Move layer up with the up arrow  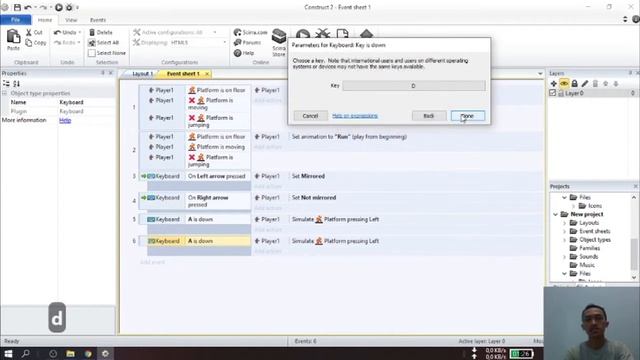click(605, 83)
